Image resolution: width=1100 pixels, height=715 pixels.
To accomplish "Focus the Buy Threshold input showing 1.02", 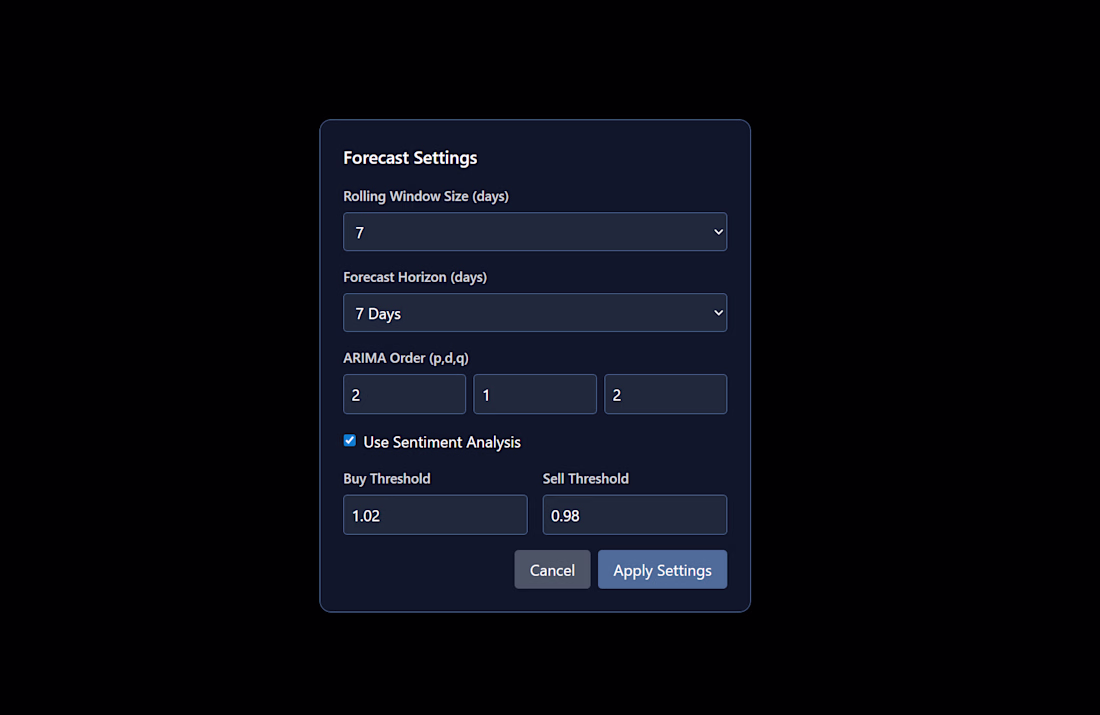I will tap(435, 515).
